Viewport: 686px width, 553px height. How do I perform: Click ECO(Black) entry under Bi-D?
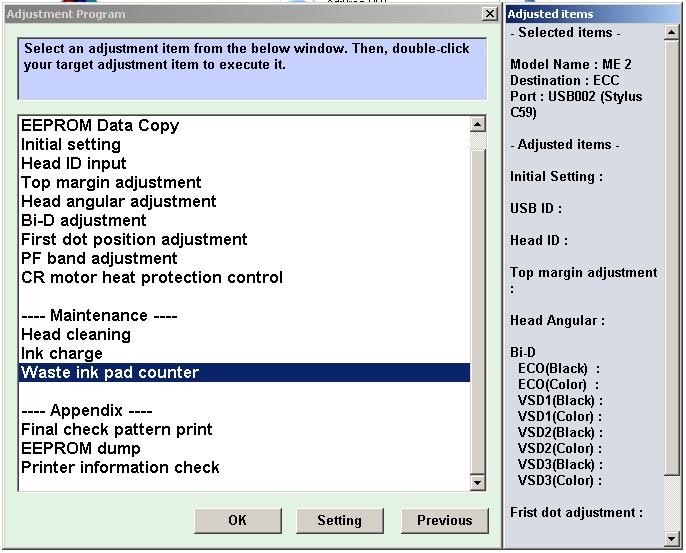click(x=559, y=369)
